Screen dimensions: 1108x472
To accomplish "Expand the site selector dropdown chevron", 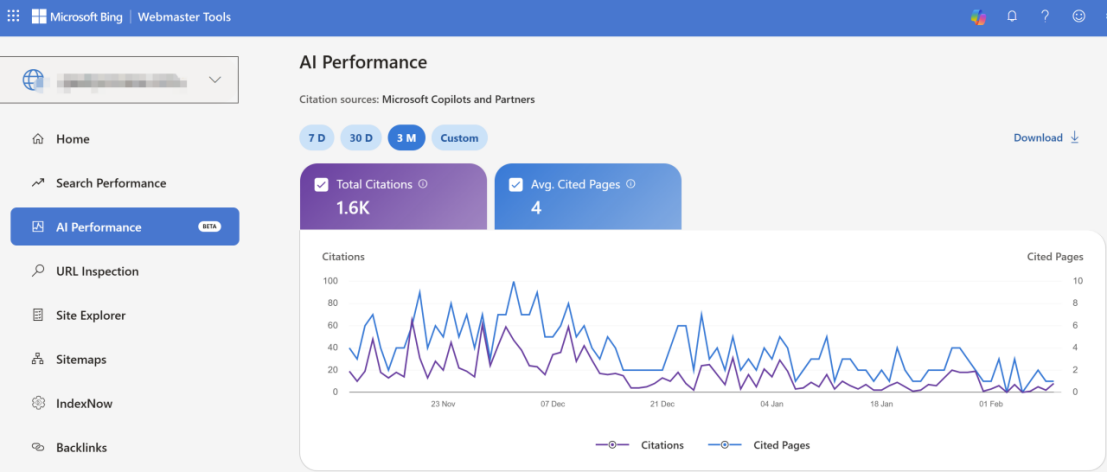I will point(216,80).
